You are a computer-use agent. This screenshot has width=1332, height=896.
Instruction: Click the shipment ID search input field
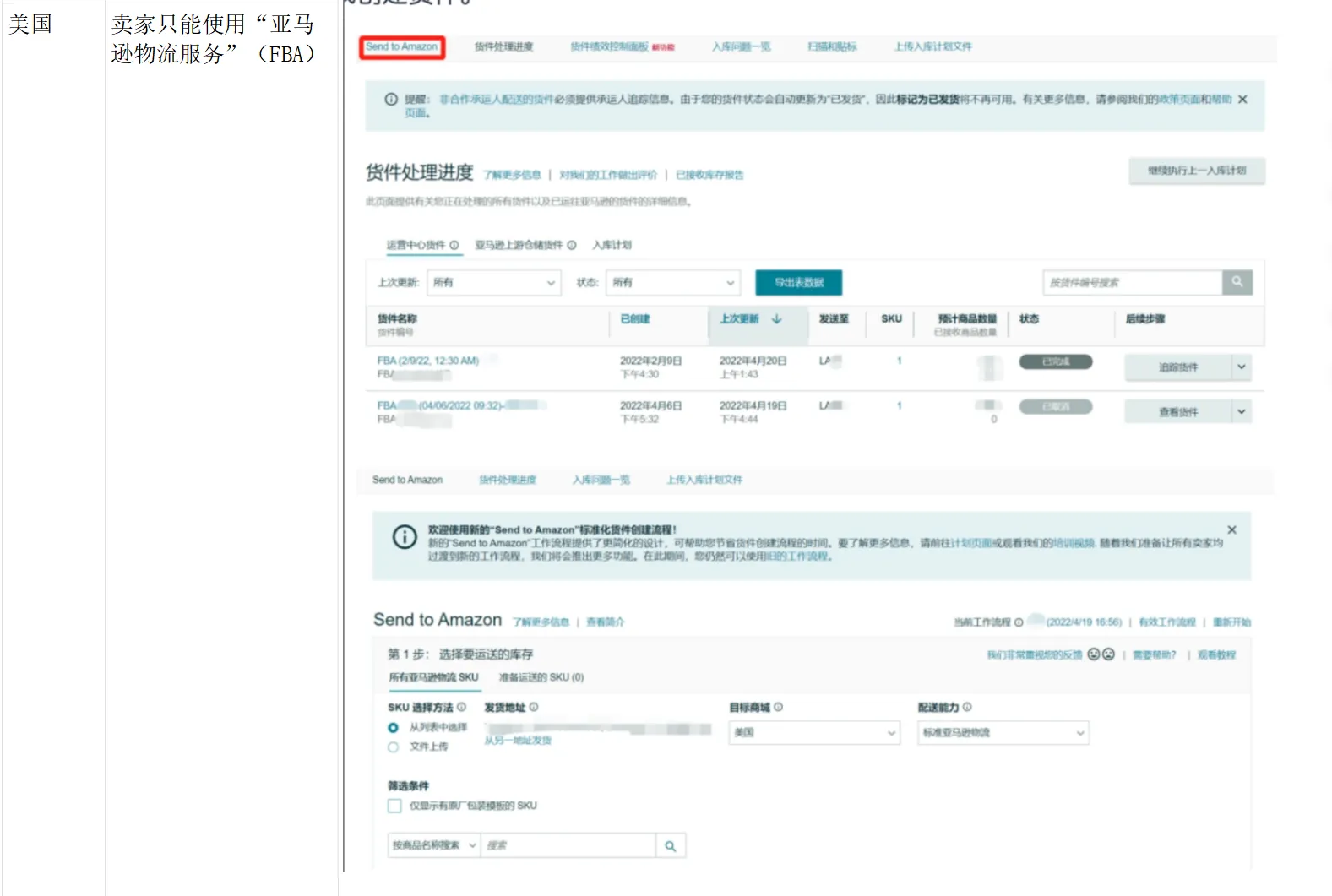[x=1133, y=282]
